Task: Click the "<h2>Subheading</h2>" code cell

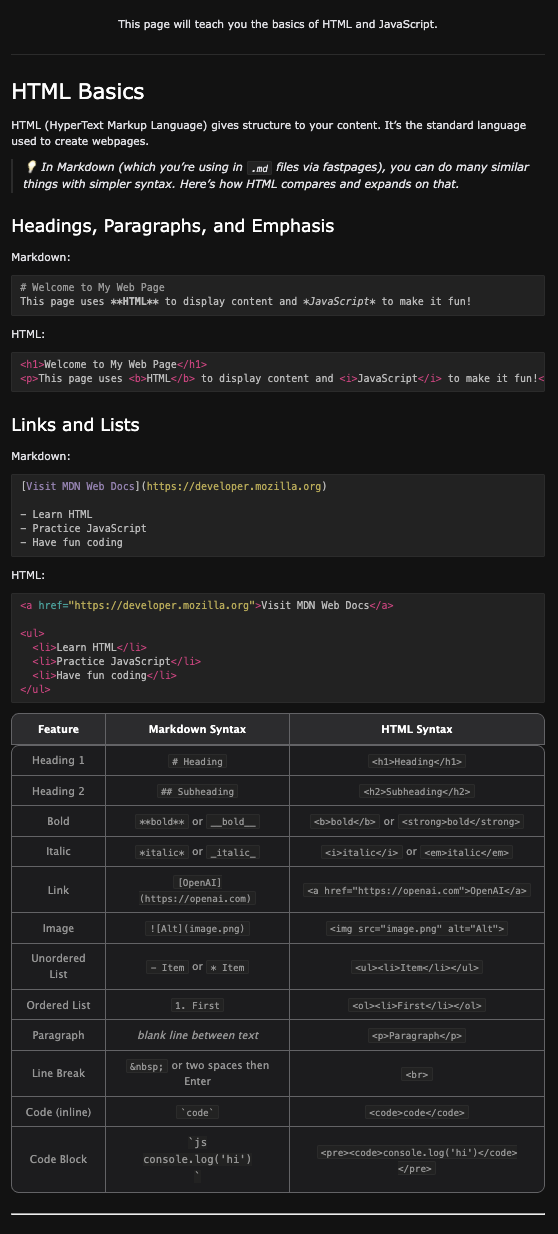Action: coord(417,791)
